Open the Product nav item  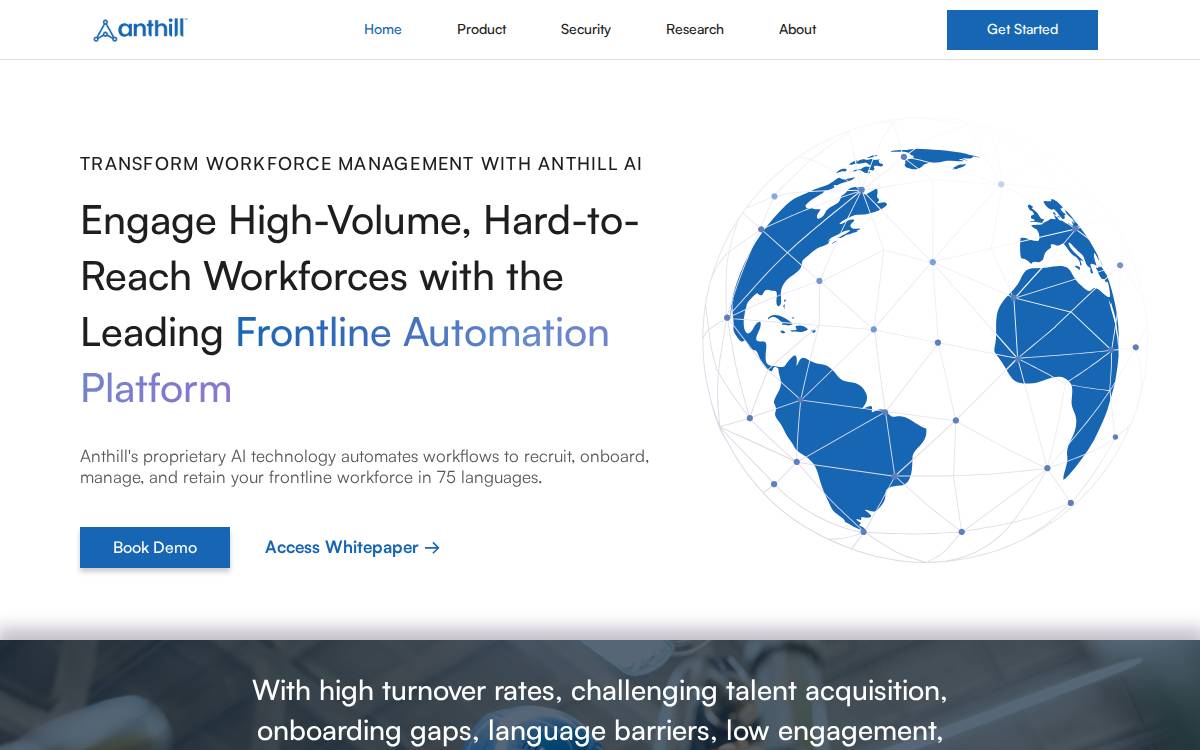(482, 29)
